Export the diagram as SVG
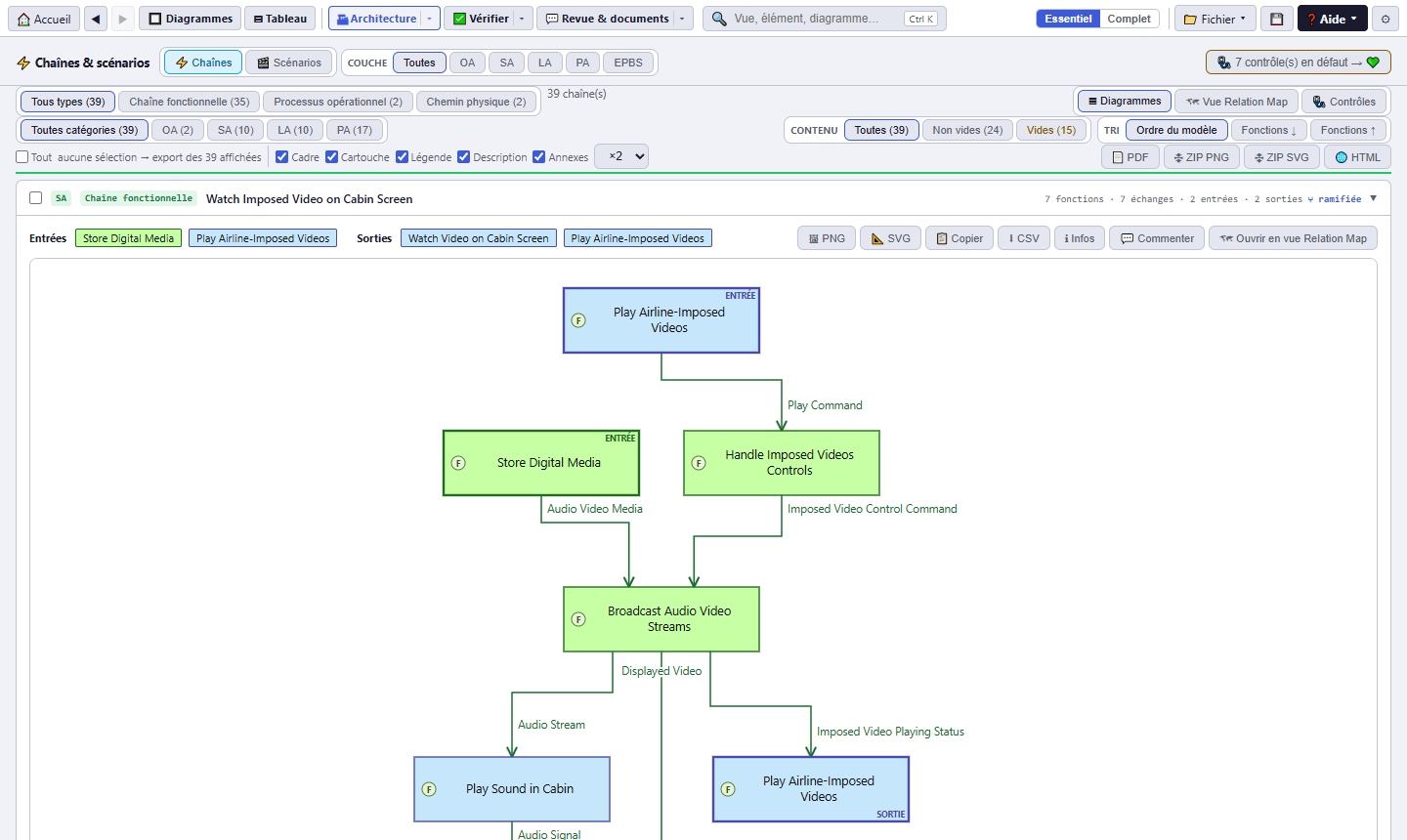Image resolution: width=1407 pixels, height=840 pixels. pos(890,238)
